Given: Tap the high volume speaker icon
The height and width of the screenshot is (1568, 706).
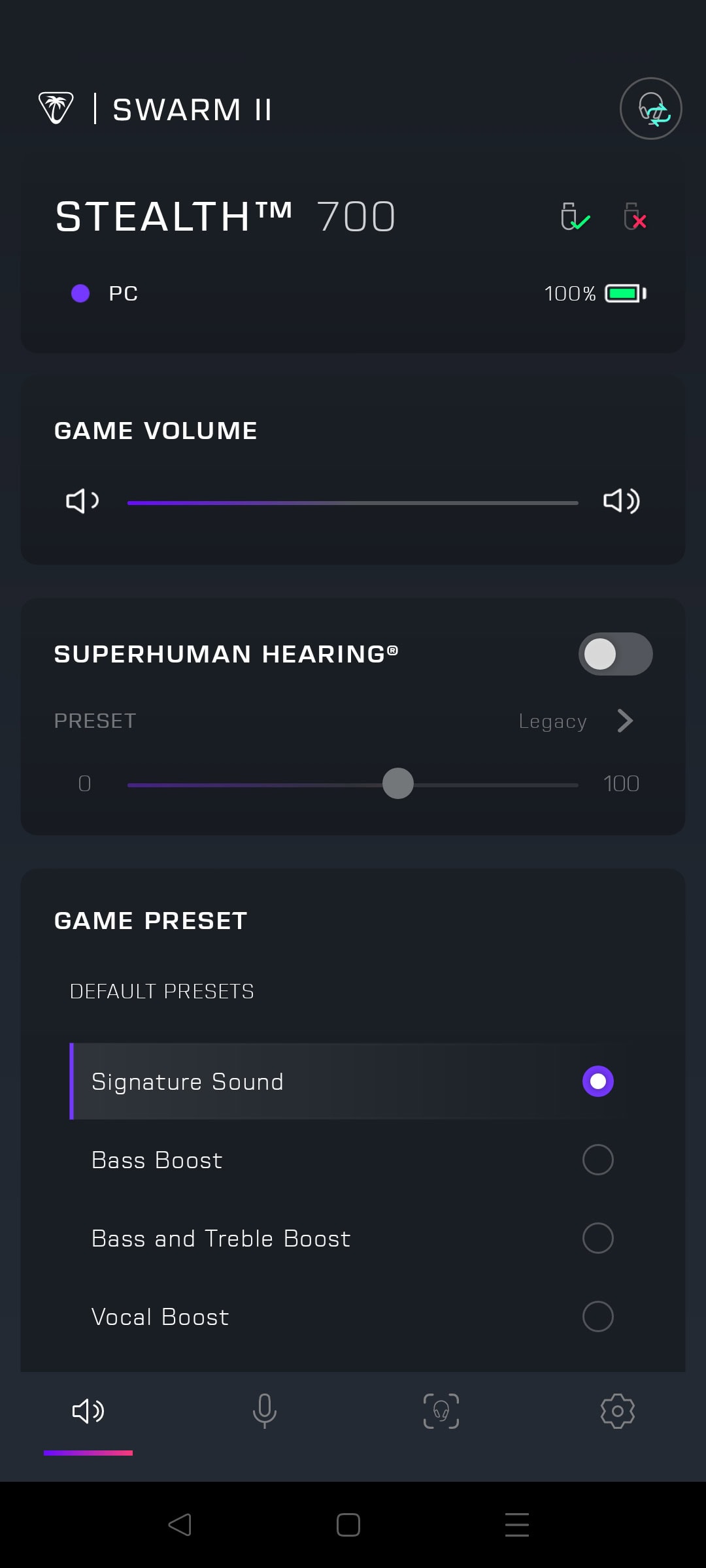Looking at the screenshot, I should 621,501.
